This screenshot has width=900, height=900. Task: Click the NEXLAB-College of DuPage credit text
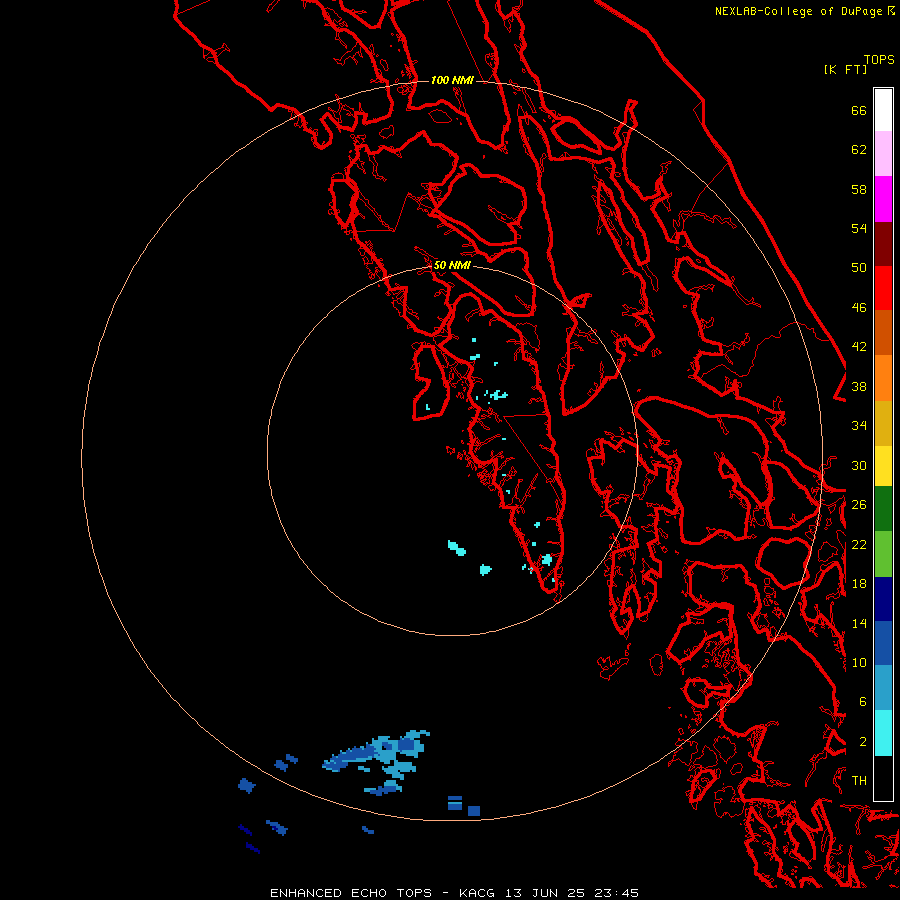click(804, 11)
